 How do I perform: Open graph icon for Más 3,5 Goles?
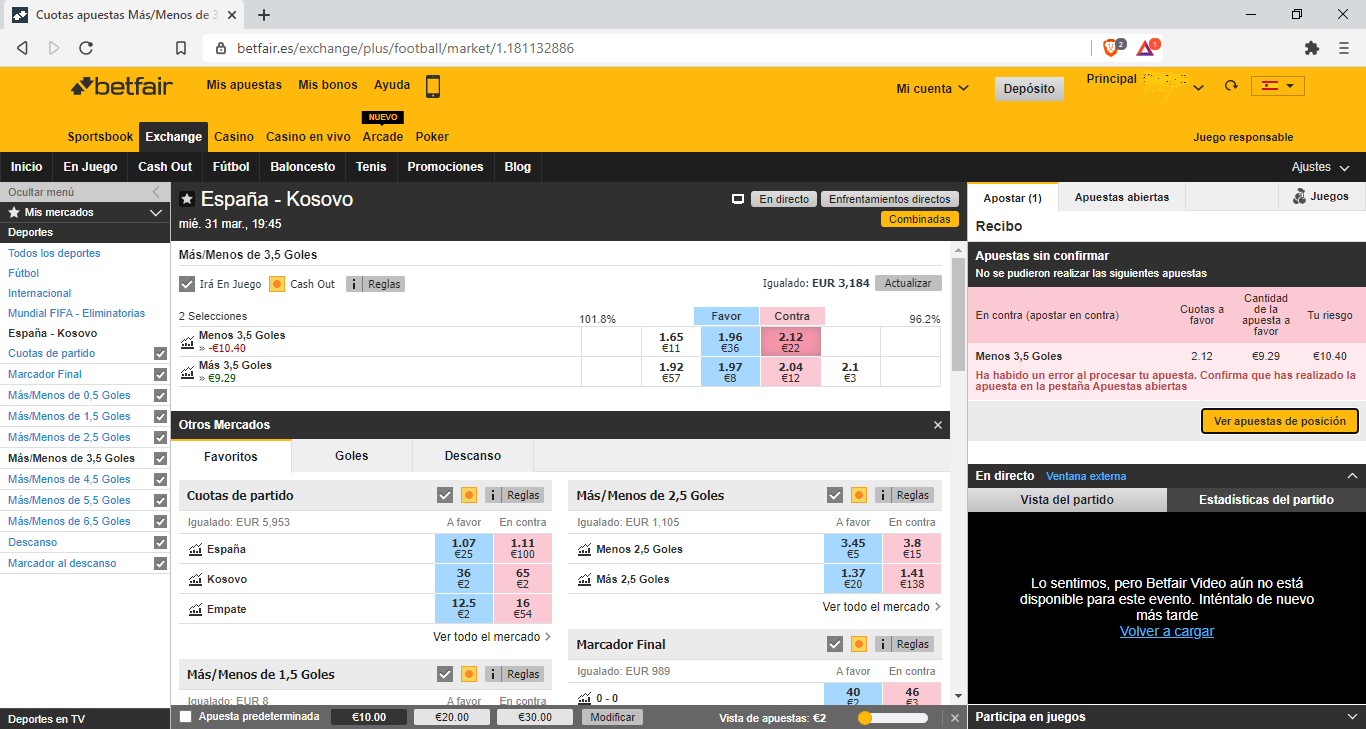pos(187,372)
